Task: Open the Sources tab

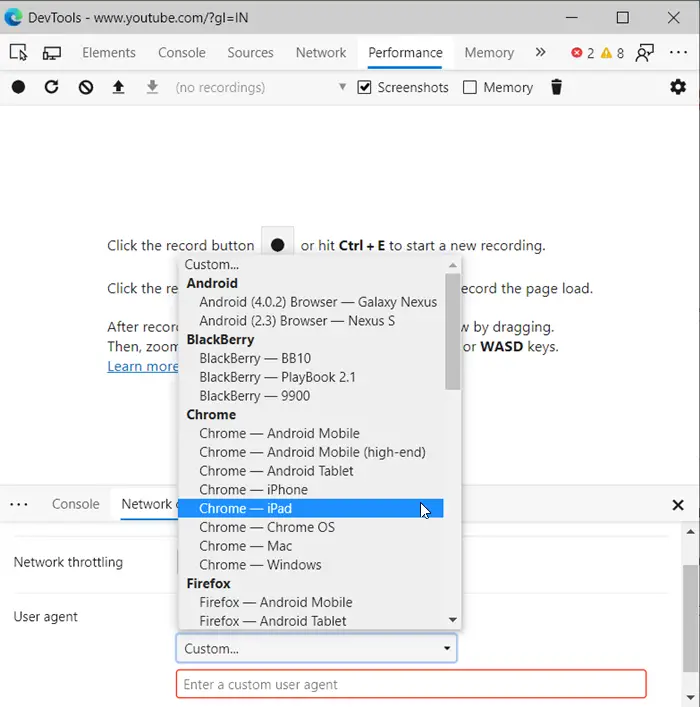Action: [x=250, y=53]
